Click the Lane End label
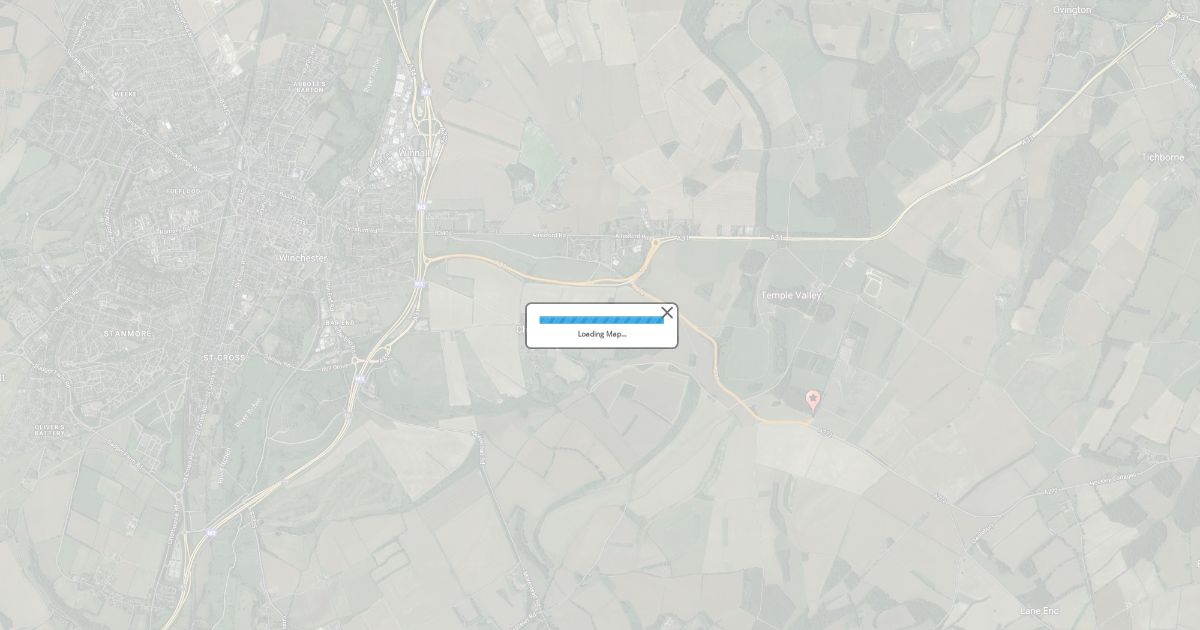 1039,610
